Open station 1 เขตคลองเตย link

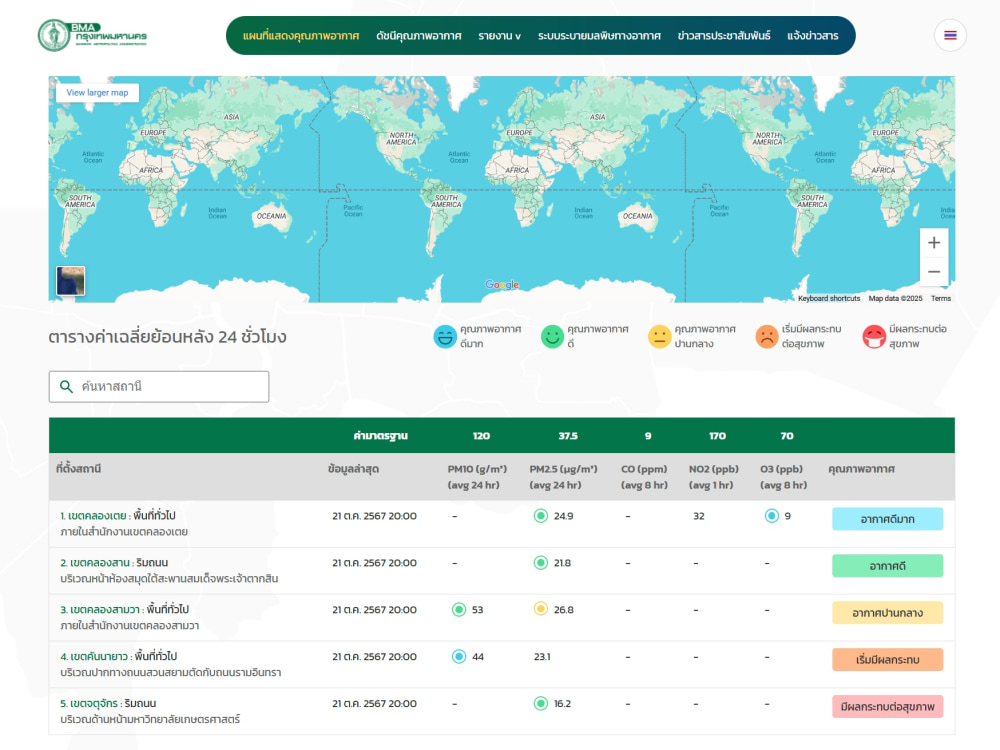(93, 515)
